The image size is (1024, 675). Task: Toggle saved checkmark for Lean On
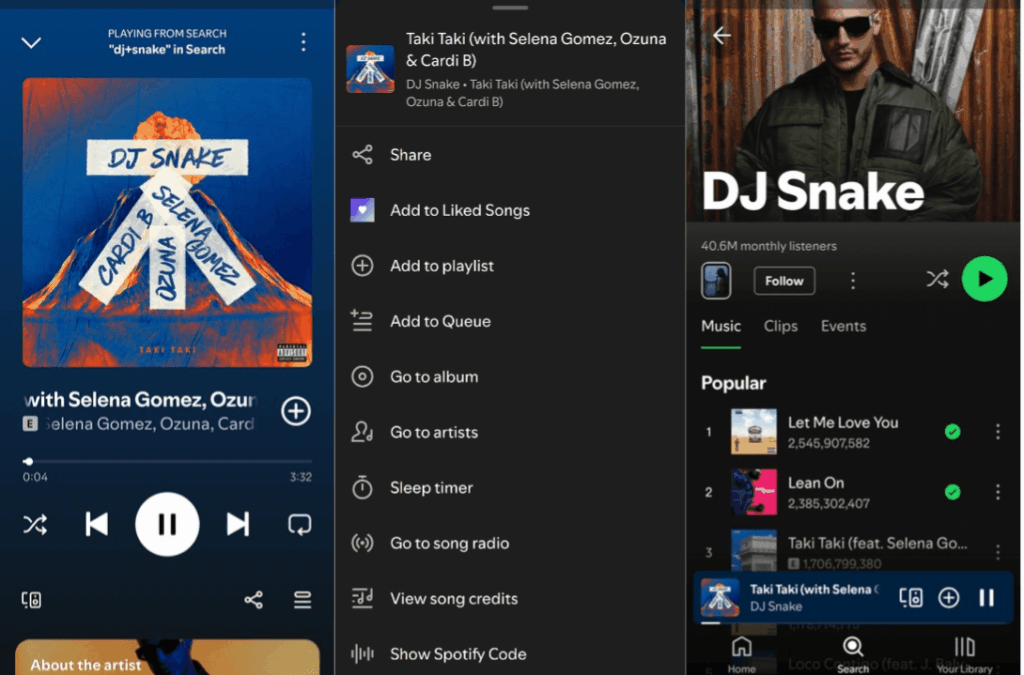952,492
